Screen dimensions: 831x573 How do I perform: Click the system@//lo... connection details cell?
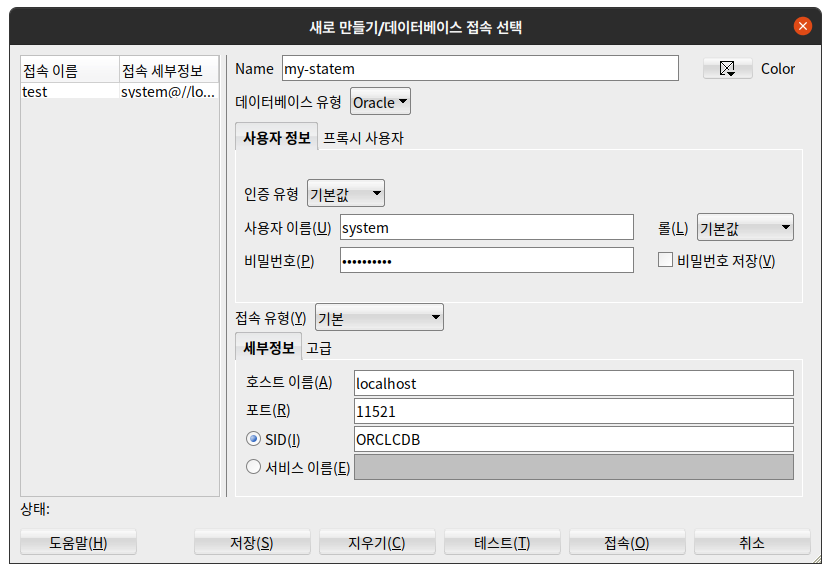click(169, 91)
